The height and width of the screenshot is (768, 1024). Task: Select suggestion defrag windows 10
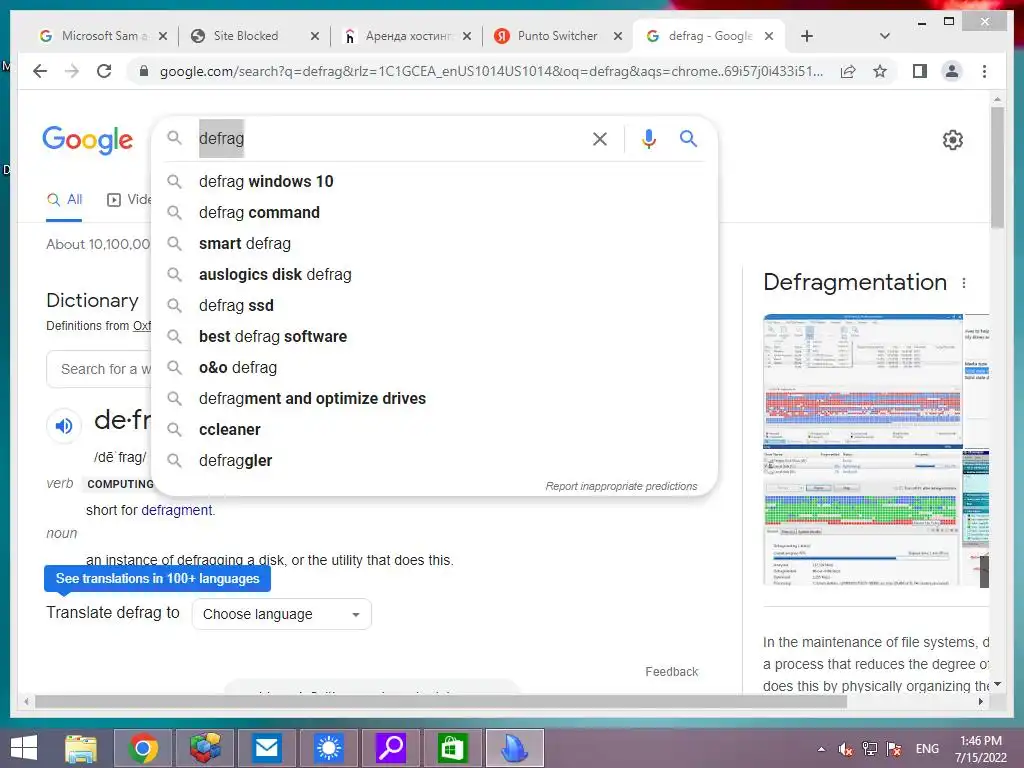[x=434, y=182]
